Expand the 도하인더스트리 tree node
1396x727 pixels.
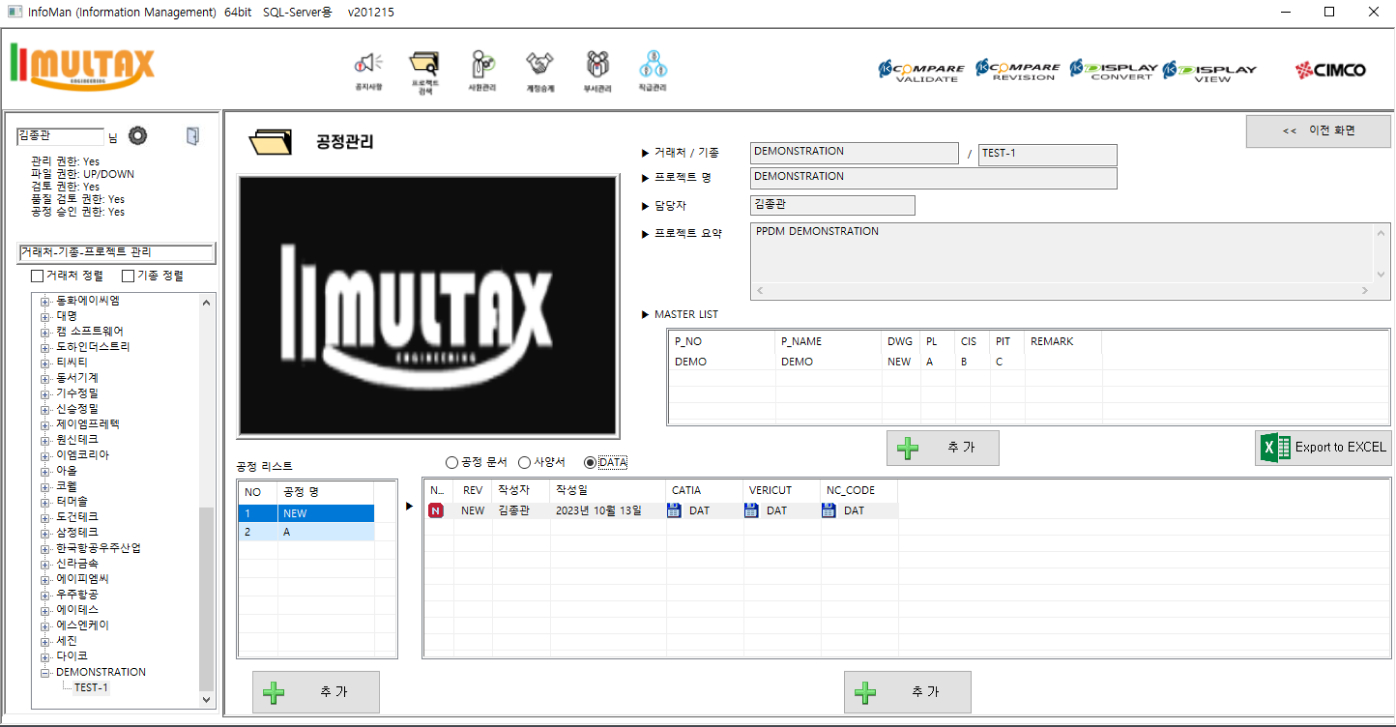click(45, 347)
